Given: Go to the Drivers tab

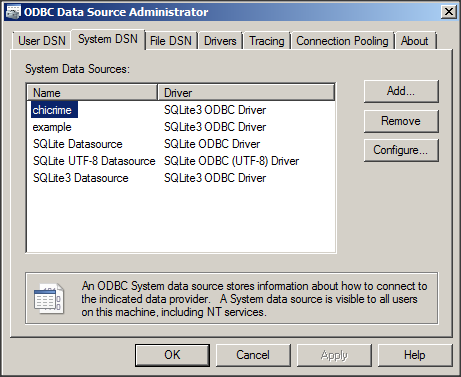Looking at the screenshot, I should point(220,41).
